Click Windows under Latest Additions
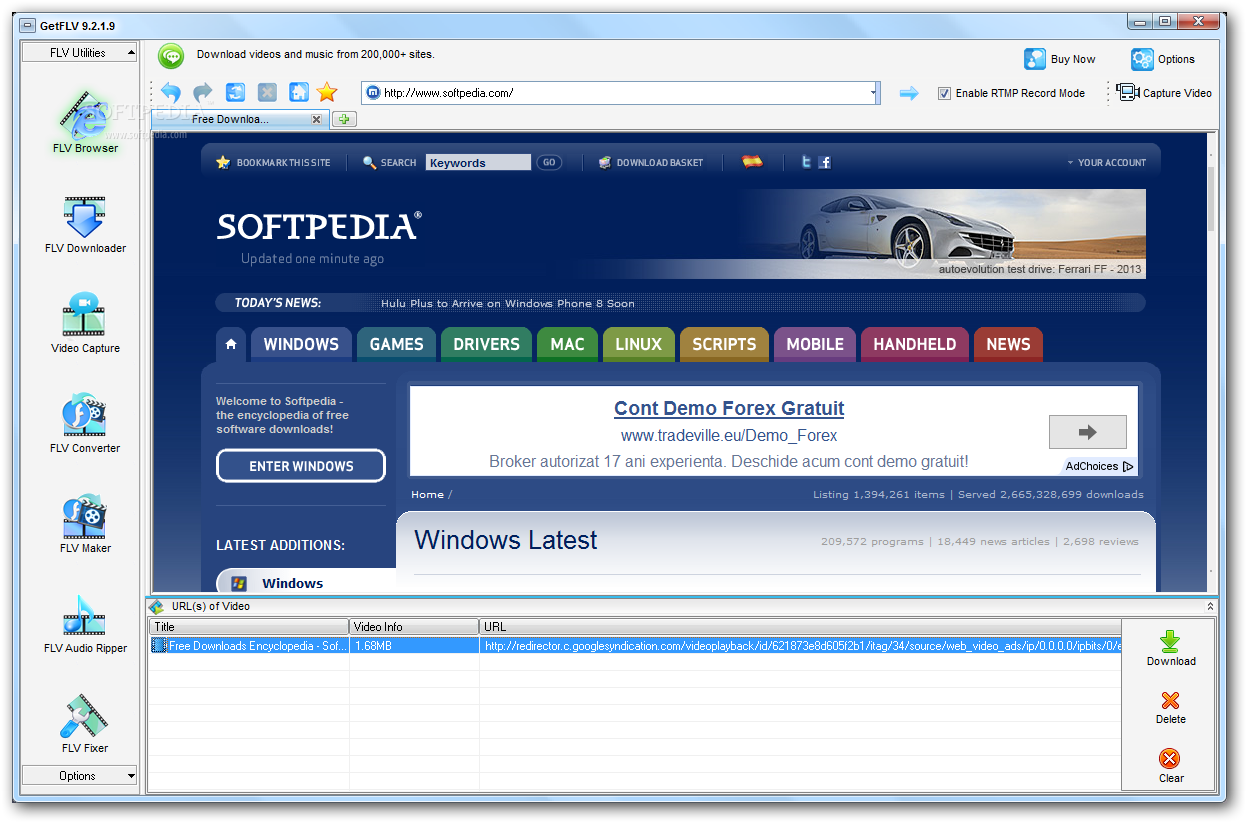This screenshot has width=1247, height=823. tap(292, 583)
